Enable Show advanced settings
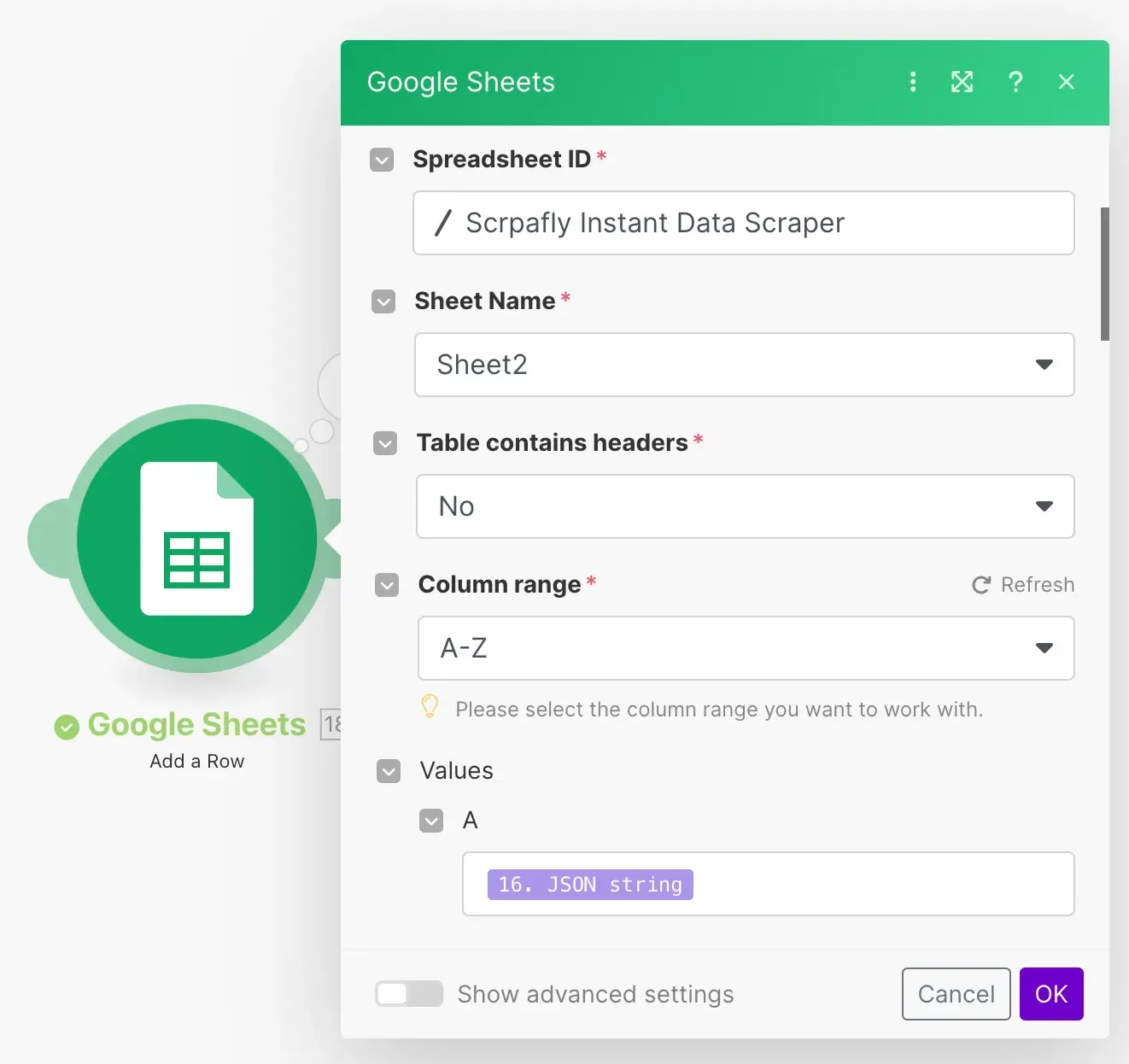Viewport: 1129px width, 1064px height. tap(409, 994)
